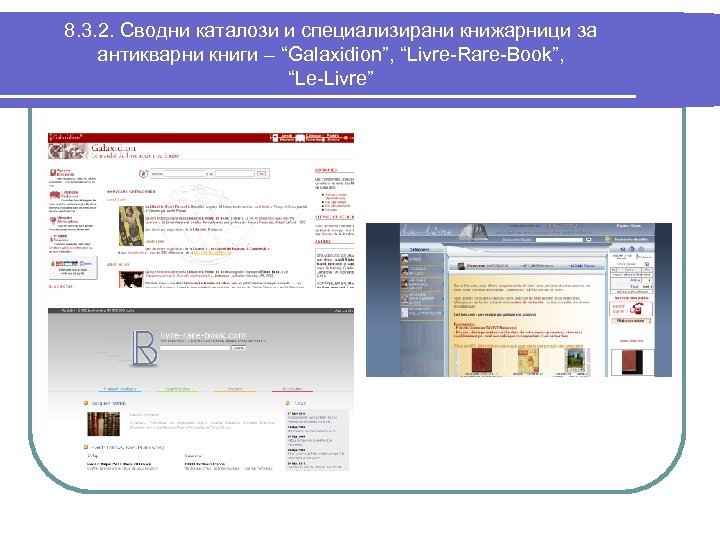Viewport: 720px width, 540px height.
Task: Open the dark book-cover thumbnail lower in Galaxidion's list
Action: tap(131, 279)
